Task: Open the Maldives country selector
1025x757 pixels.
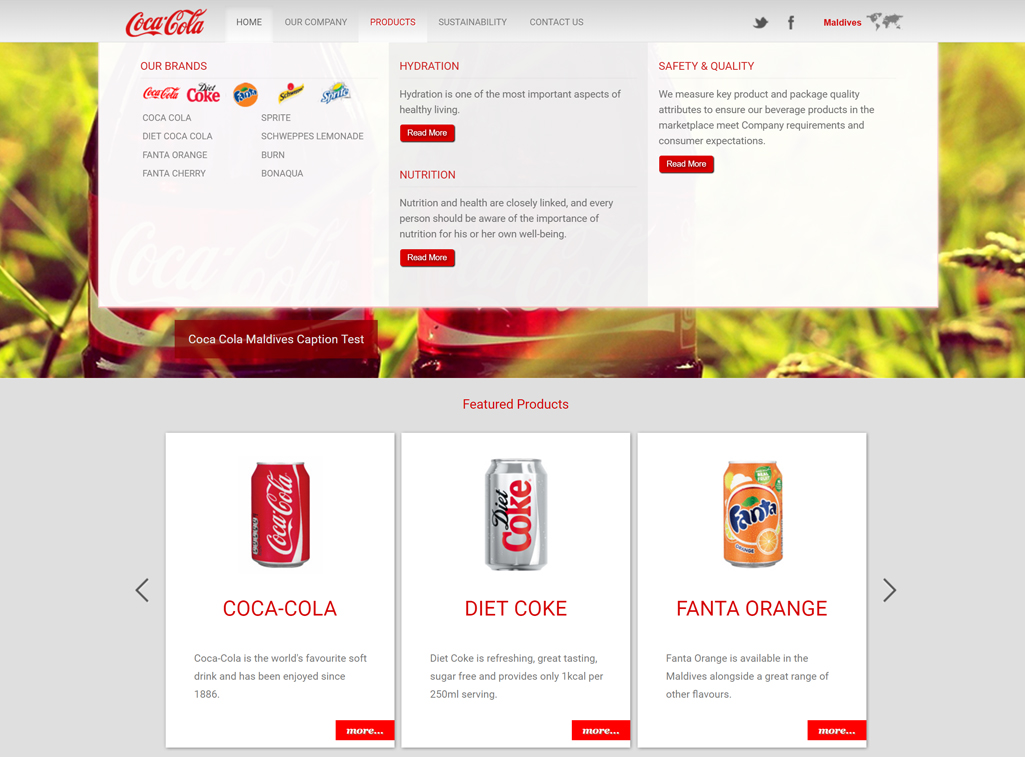Action: click(842, 22)
